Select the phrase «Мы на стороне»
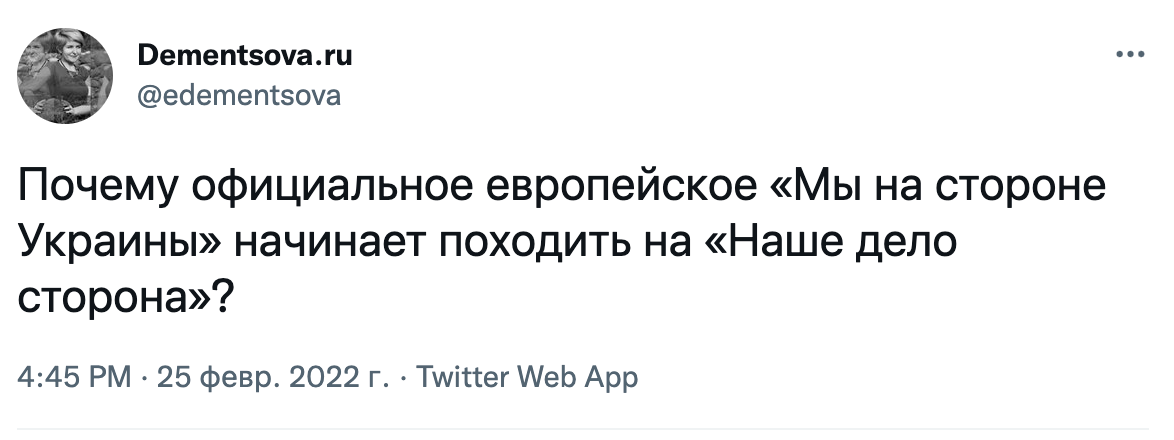 tap(935, 190)
